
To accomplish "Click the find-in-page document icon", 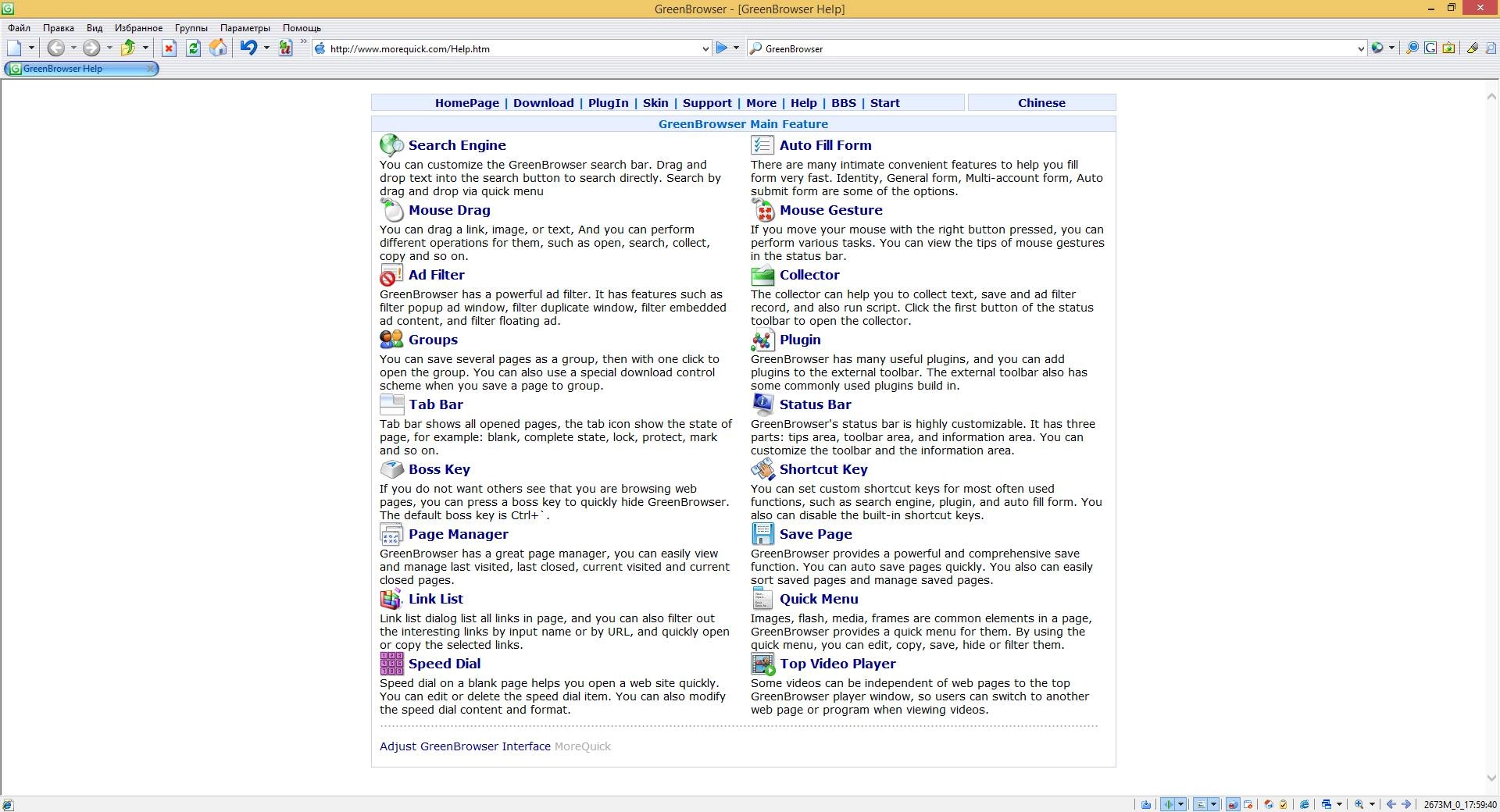I will pos(1491,48).
